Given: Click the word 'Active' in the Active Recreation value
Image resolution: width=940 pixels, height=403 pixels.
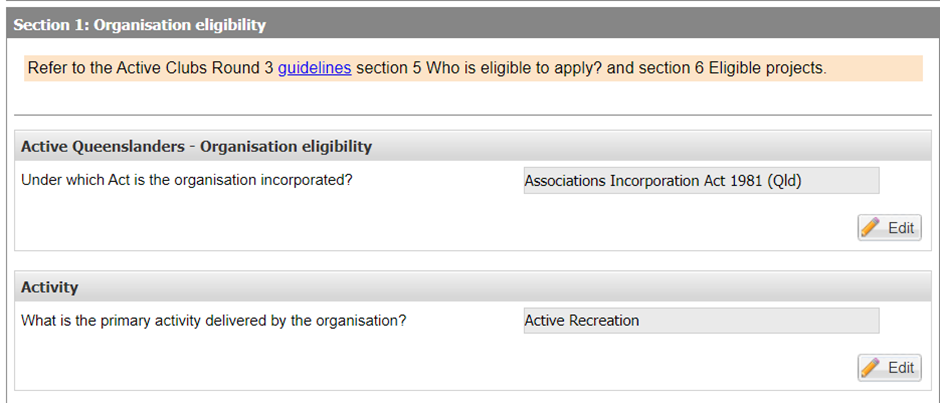Looking at the screenshot, I should [544, 321].
